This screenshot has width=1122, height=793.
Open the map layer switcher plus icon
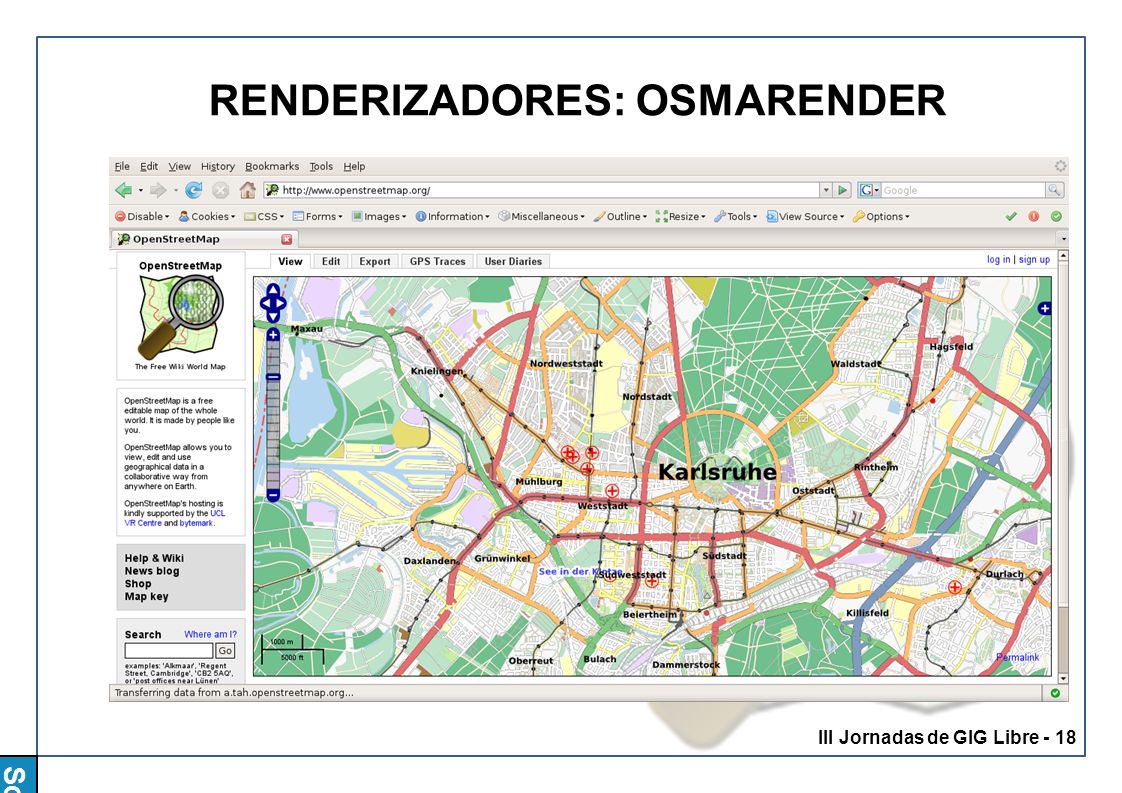[1045, 308]
